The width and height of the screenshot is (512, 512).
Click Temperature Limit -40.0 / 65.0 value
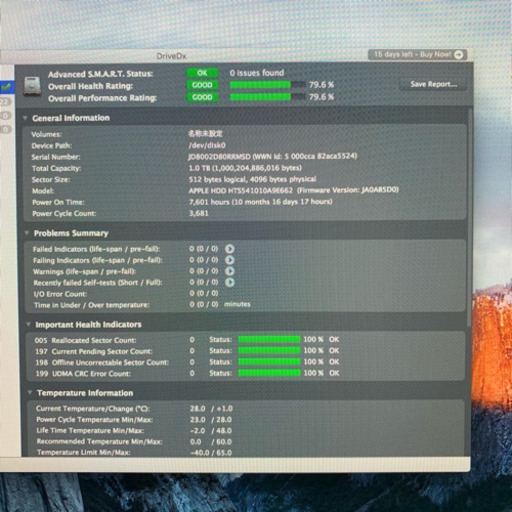click(x=211, y=453)
